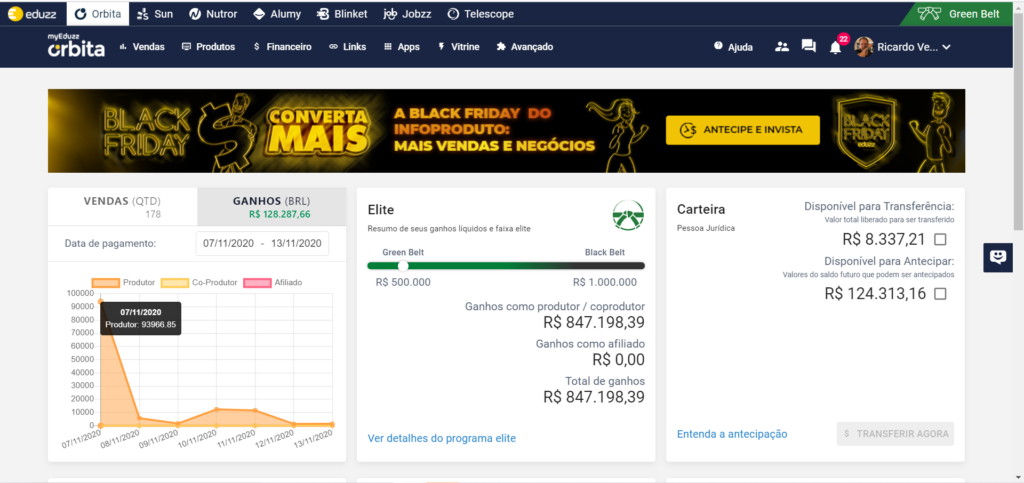Click the 07/11/2020 - 13/11/2020 date field
The image size is (1024, 483).
click(262, 243)
